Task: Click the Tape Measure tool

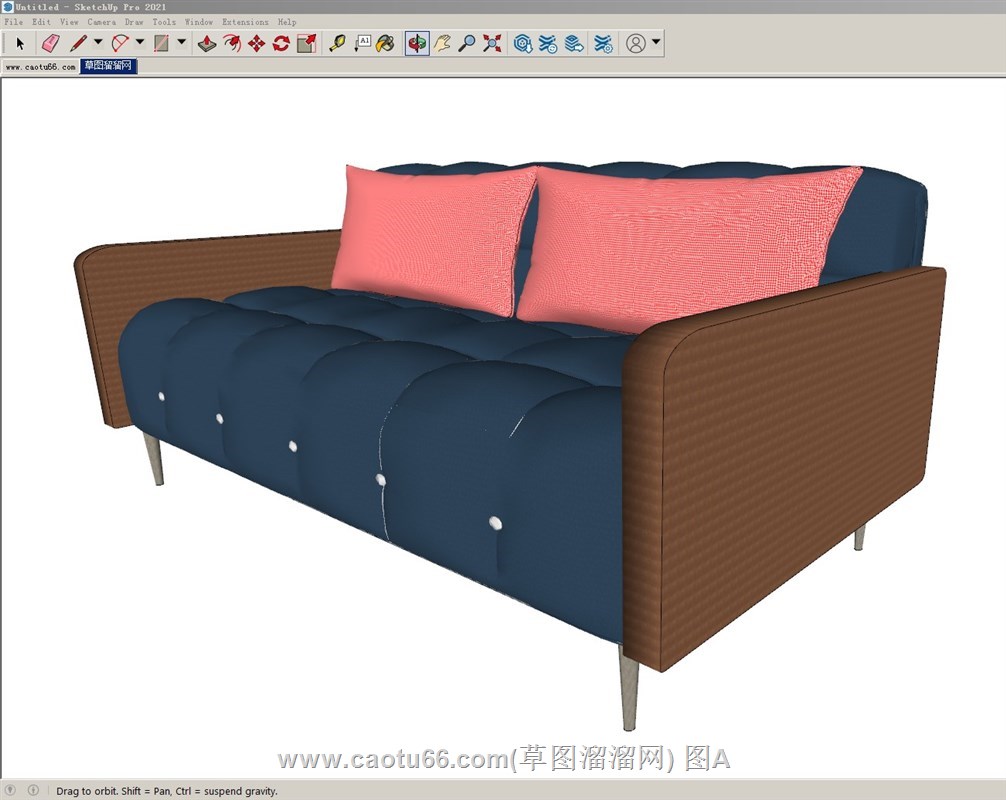Action: point(337,43)
